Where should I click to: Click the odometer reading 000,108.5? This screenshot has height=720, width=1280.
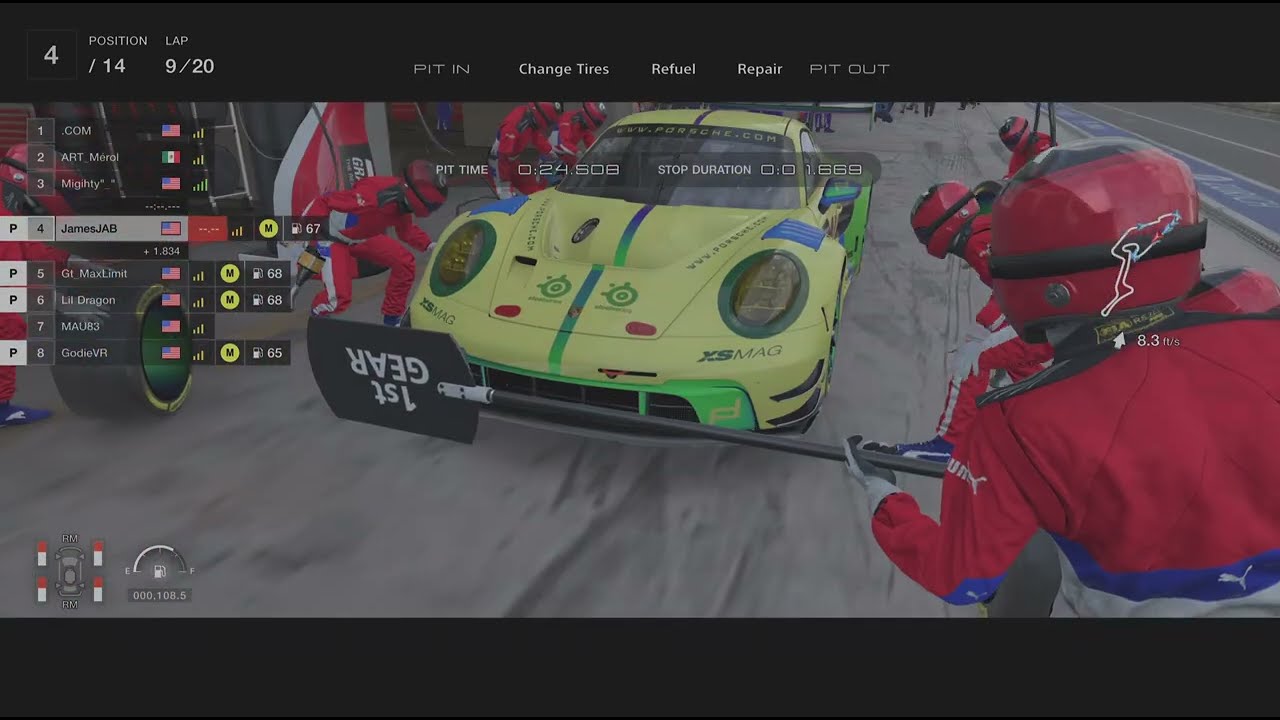point(160,595)
